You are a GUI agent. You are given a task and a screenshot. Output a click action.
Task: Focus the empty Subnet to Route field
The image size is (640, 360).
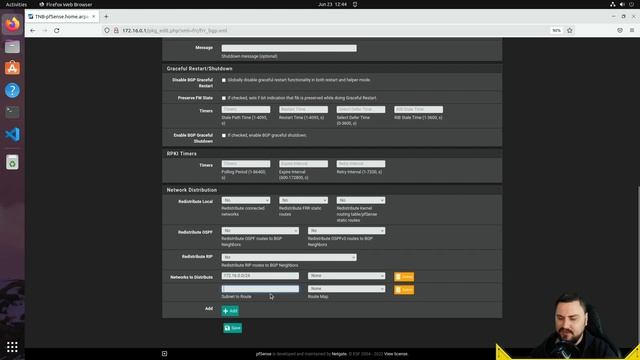pos(260,289)
